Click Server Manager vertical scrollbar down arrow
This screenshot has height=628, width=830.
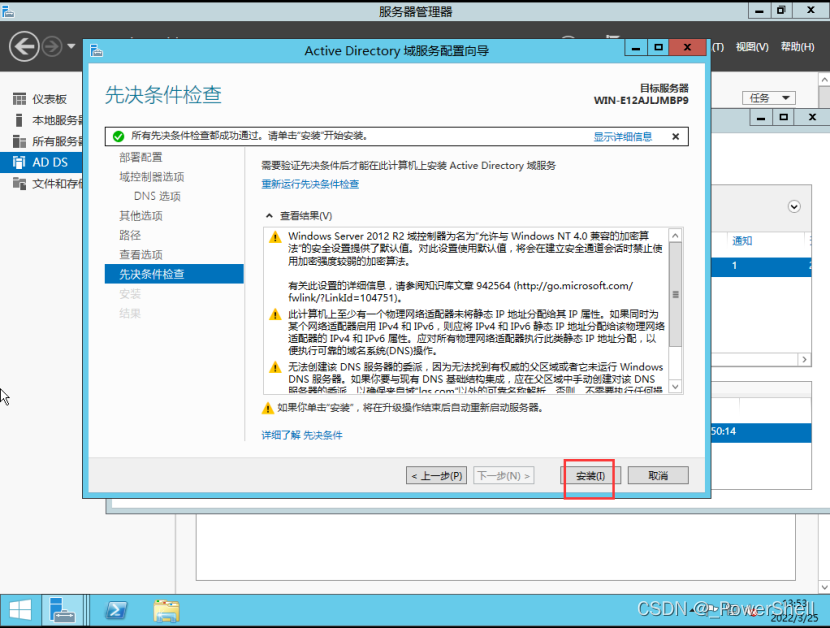coord(824,587)
